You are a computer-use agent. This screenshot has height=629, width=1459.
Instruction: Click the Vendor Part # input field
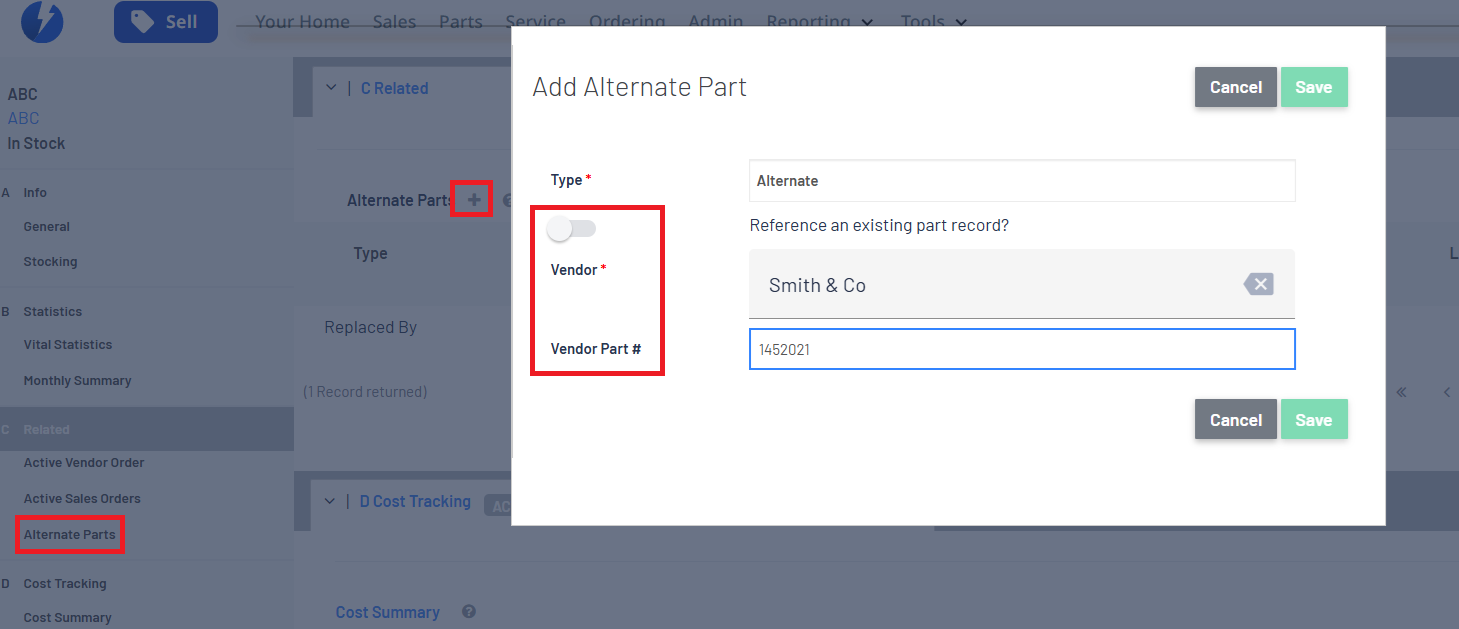pyautogui.click(x=1021, y=350)
